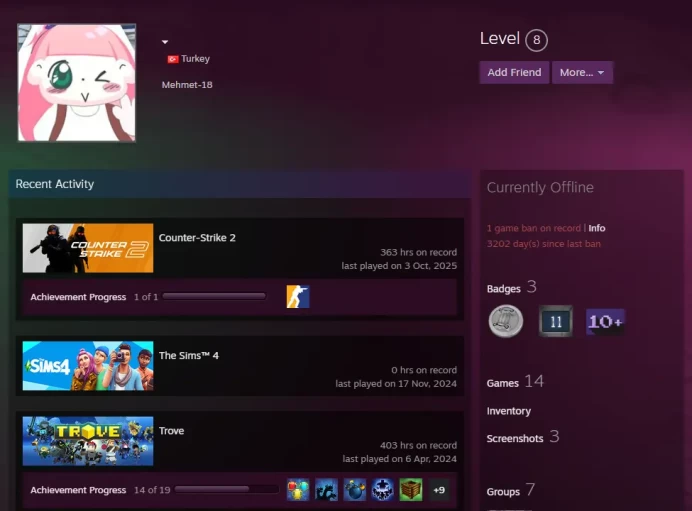Click the 403 hrs on record text
The width and height of the screenshot is (692, 511).
[x=418, y=445]
